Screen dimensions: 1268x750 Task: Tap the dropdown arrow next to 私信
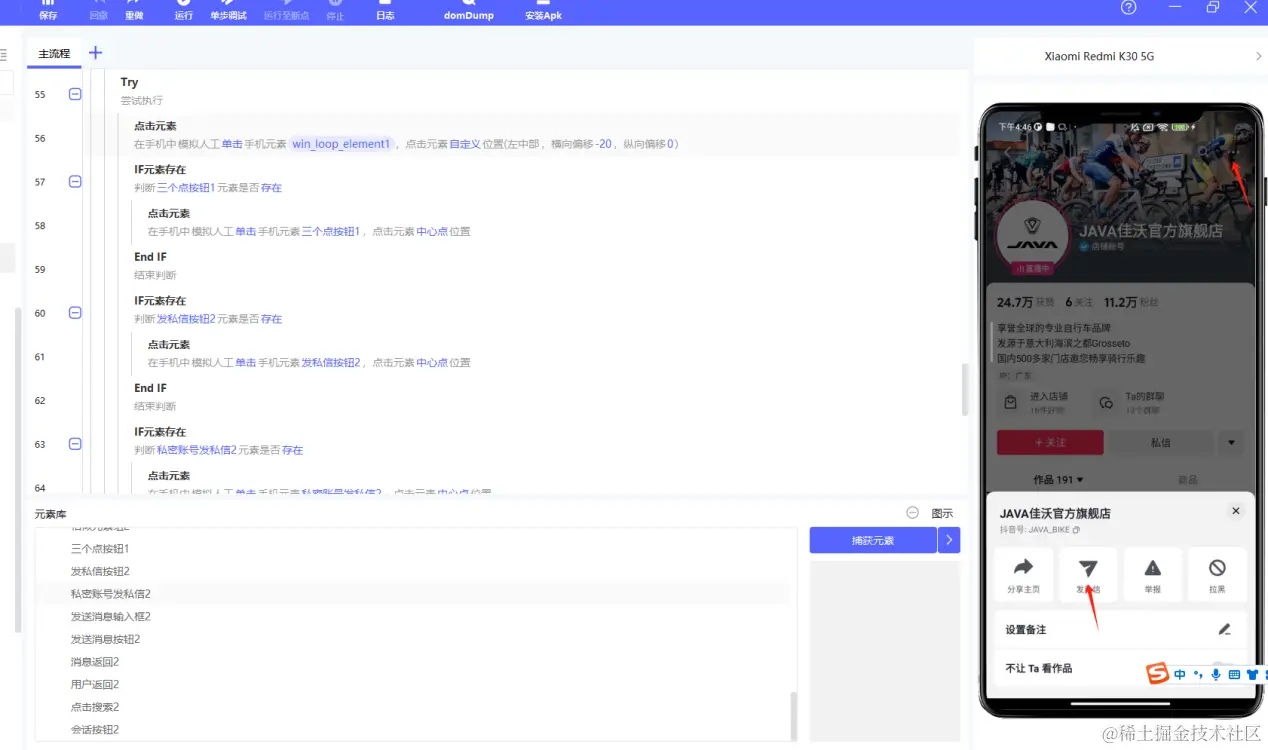pos(1231,442)
